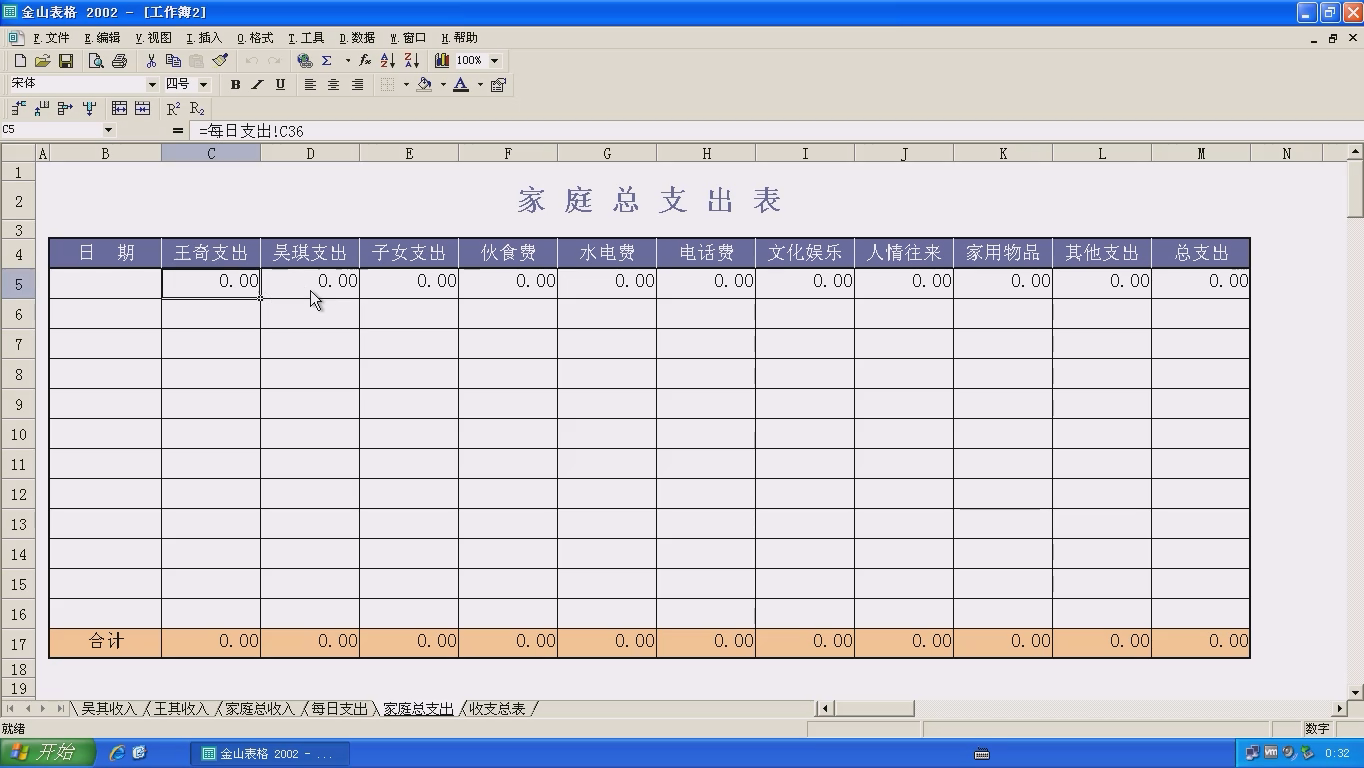The image size is (1364, 768).
Task: Open the zoom 100% dropdown
Action: click(x=494, y=61)
